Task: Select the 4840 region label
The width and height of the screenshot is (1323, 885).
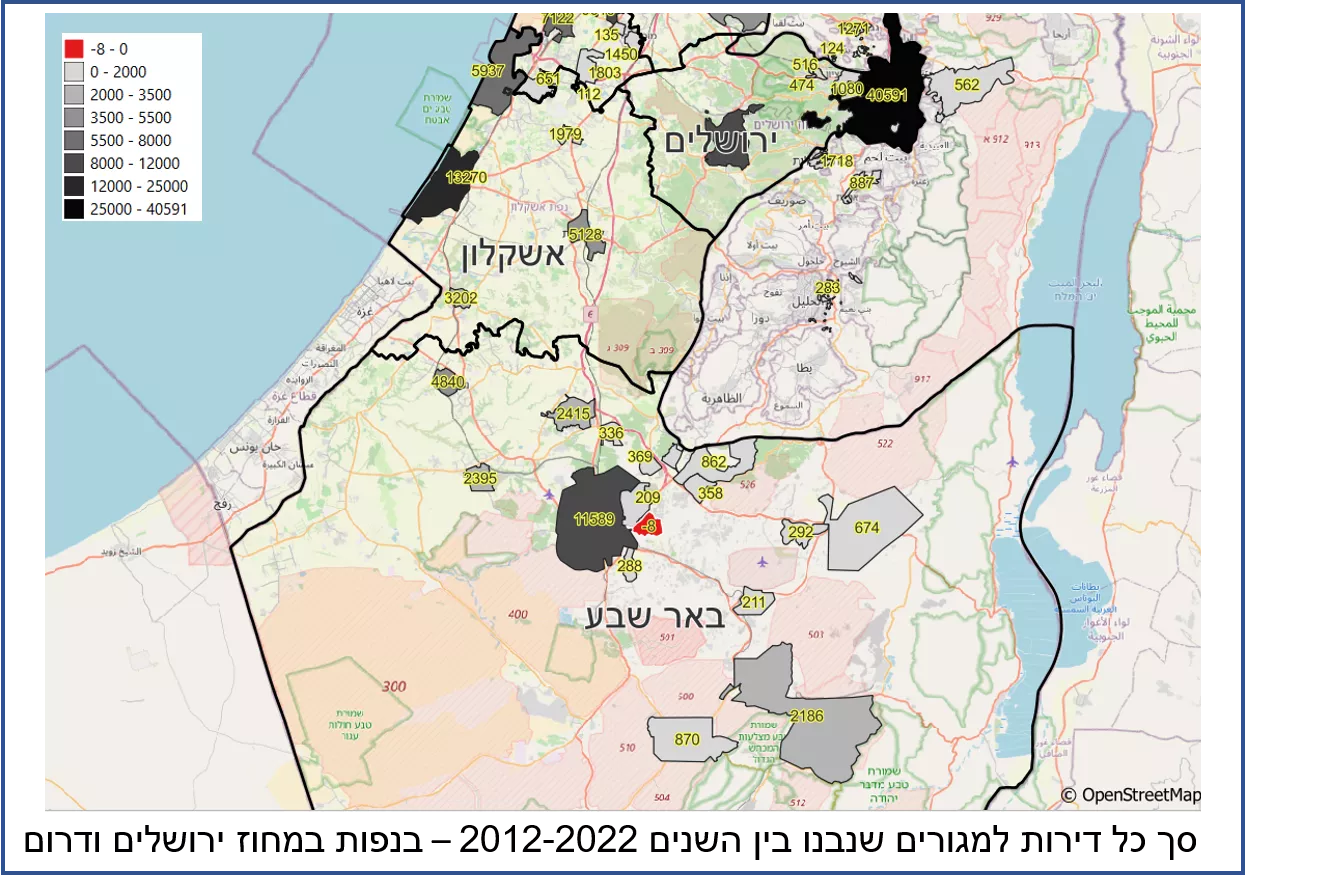Action: click(x=447, y=381)
